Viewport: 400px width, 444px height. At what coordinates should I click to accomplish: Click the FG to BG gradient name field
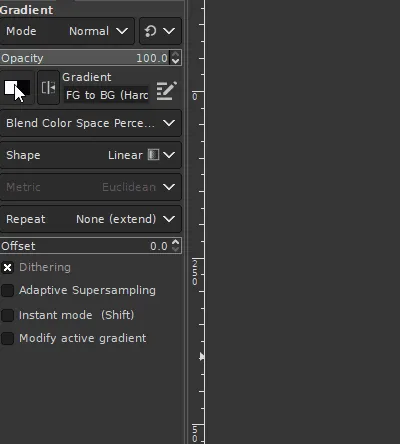[106, 95]
